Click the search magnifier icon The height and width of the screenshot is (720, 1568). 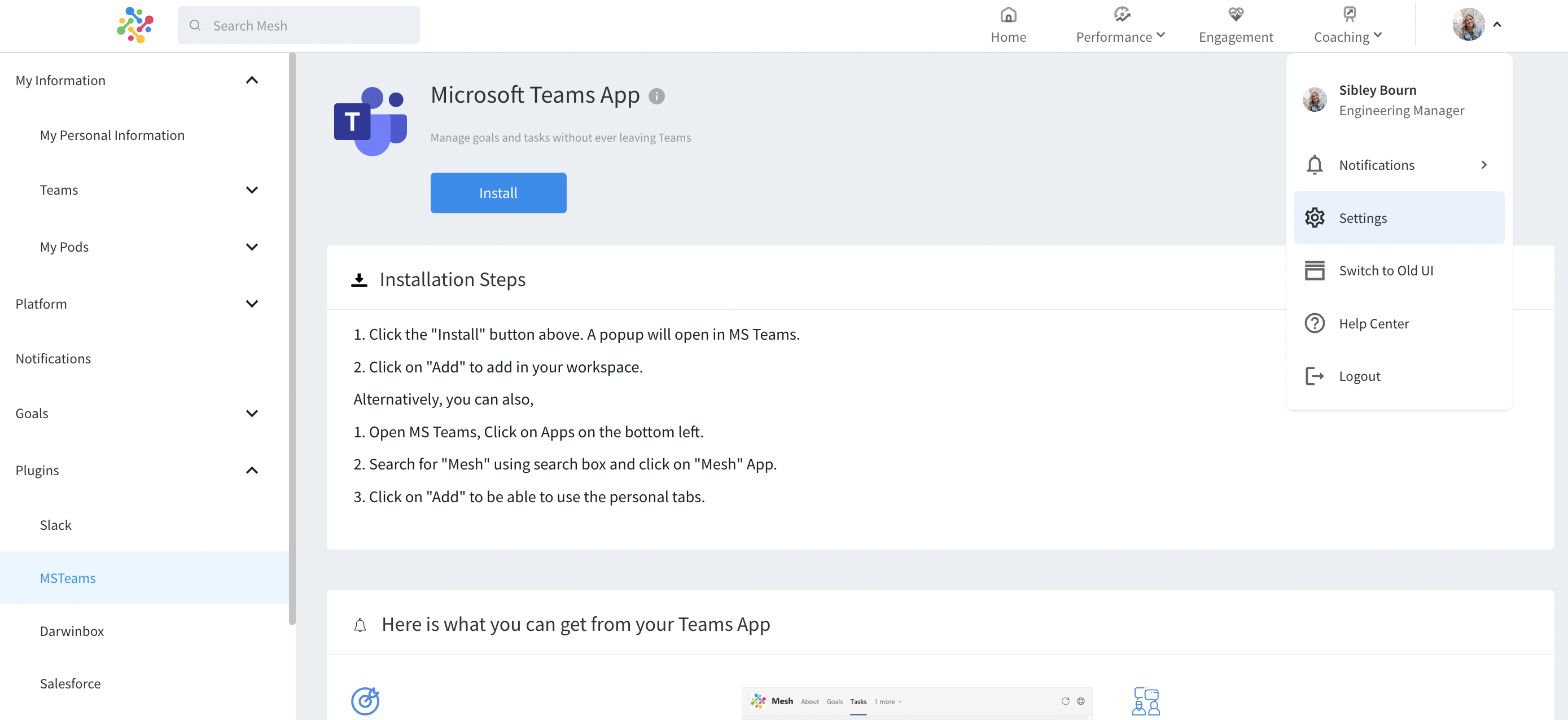[x=195, y=25]
